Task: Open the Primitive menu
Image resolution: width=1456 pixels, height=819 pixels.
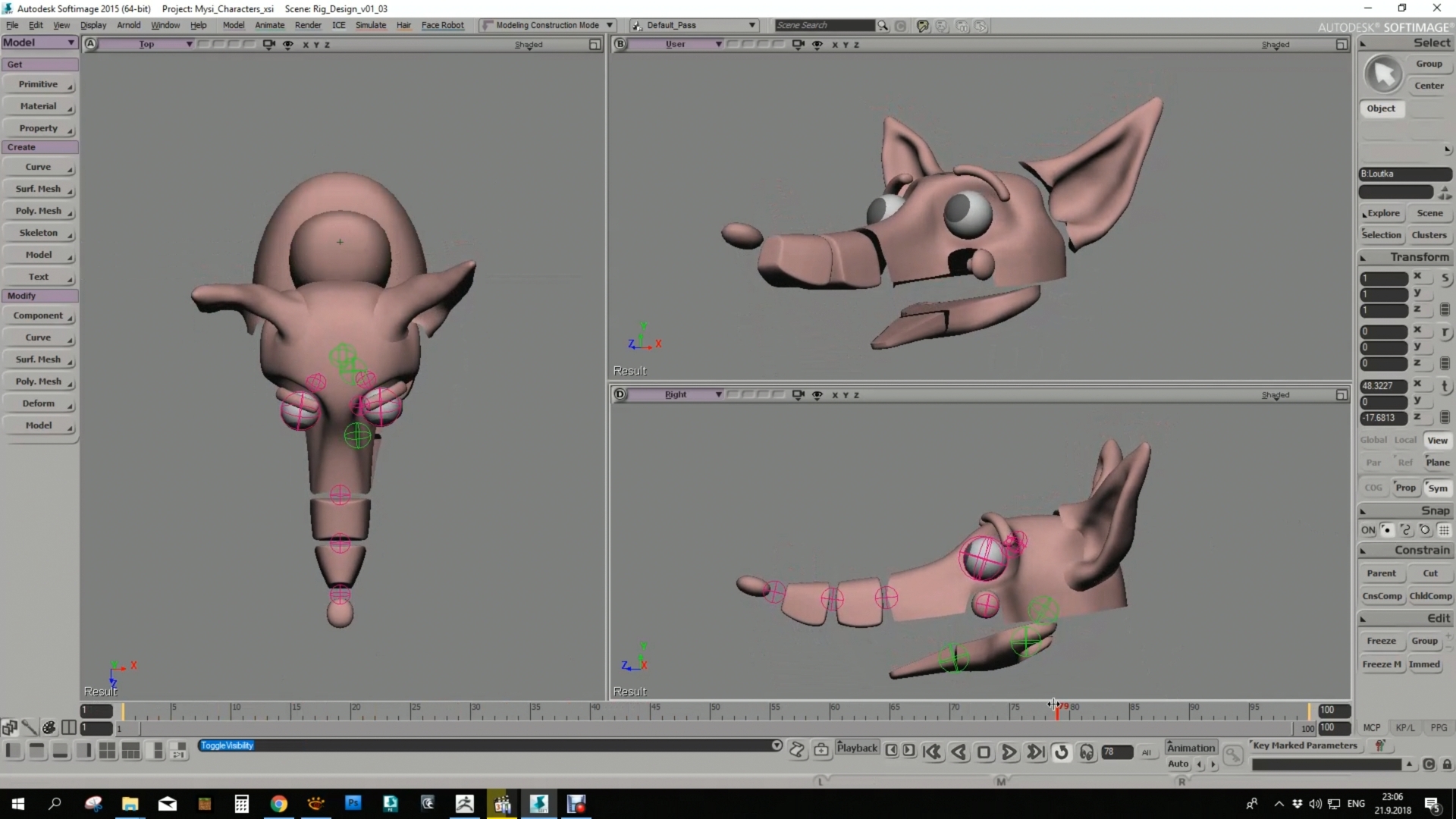Action: click(39, 85)
